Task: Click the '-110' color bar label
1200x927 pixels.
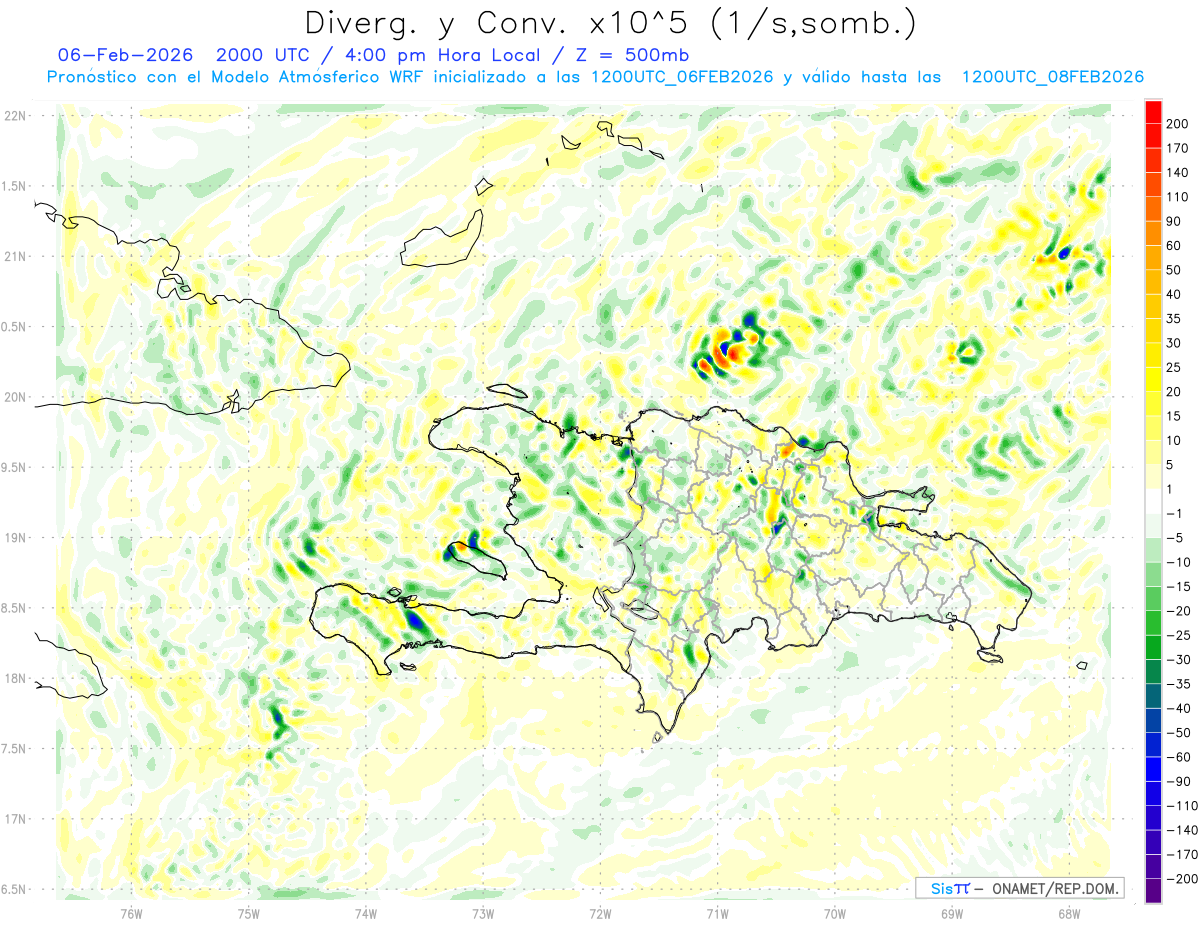Action: 1180,806
